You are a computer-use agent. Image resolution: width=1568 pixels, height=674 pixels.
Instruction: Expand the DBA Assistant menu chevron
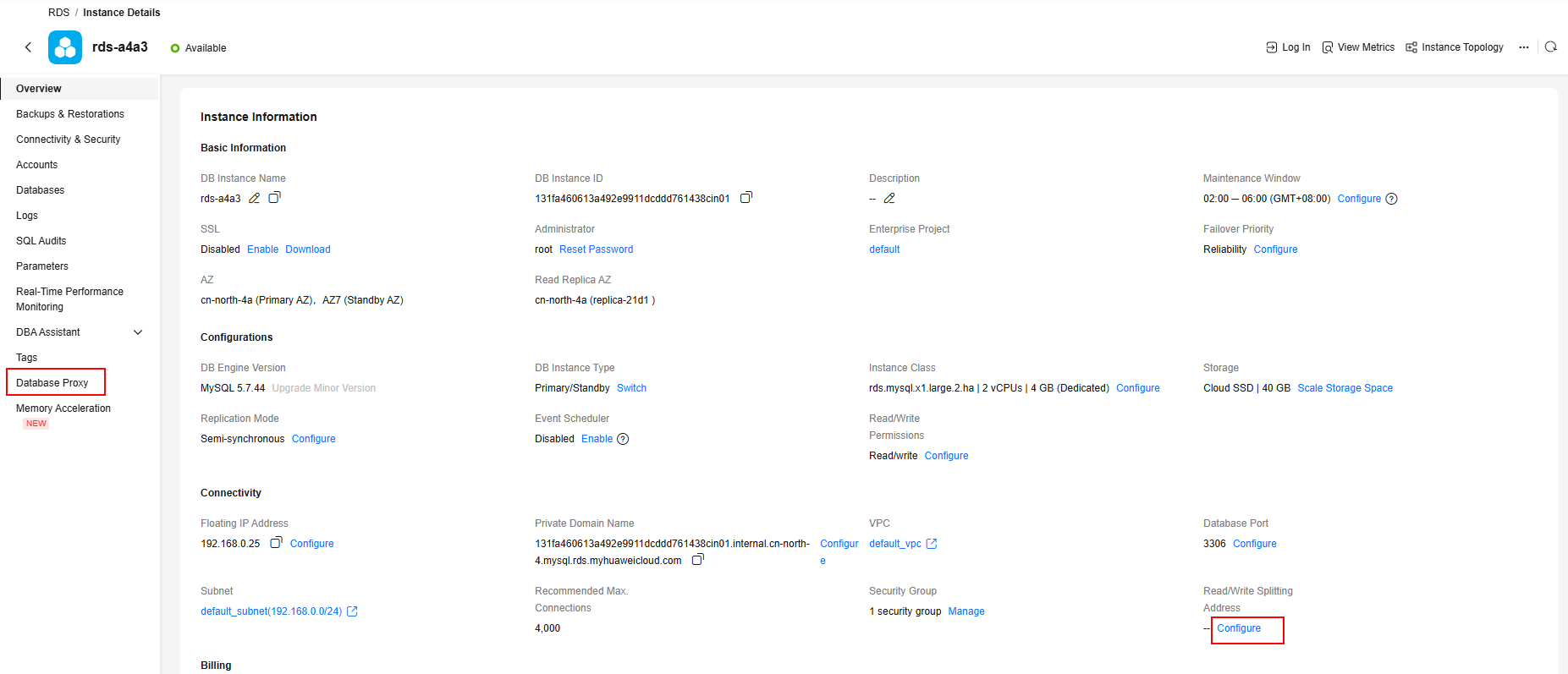pos(138,332)
